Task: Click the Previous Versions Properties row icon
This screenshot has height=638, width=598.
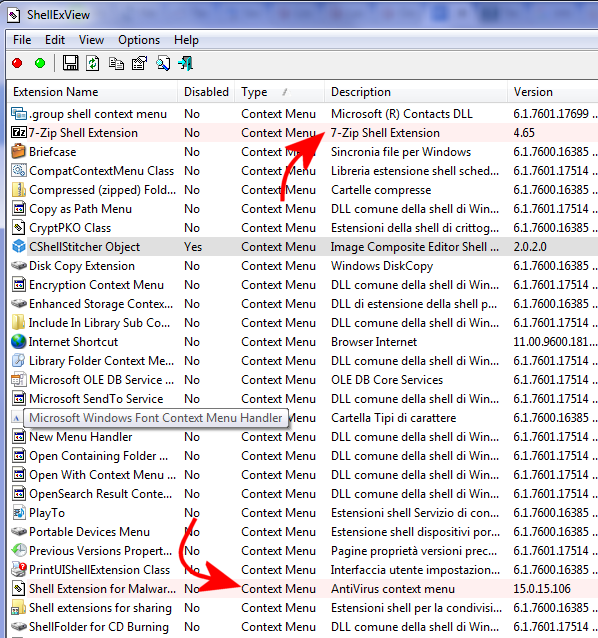Action: (x=18, y=551)
